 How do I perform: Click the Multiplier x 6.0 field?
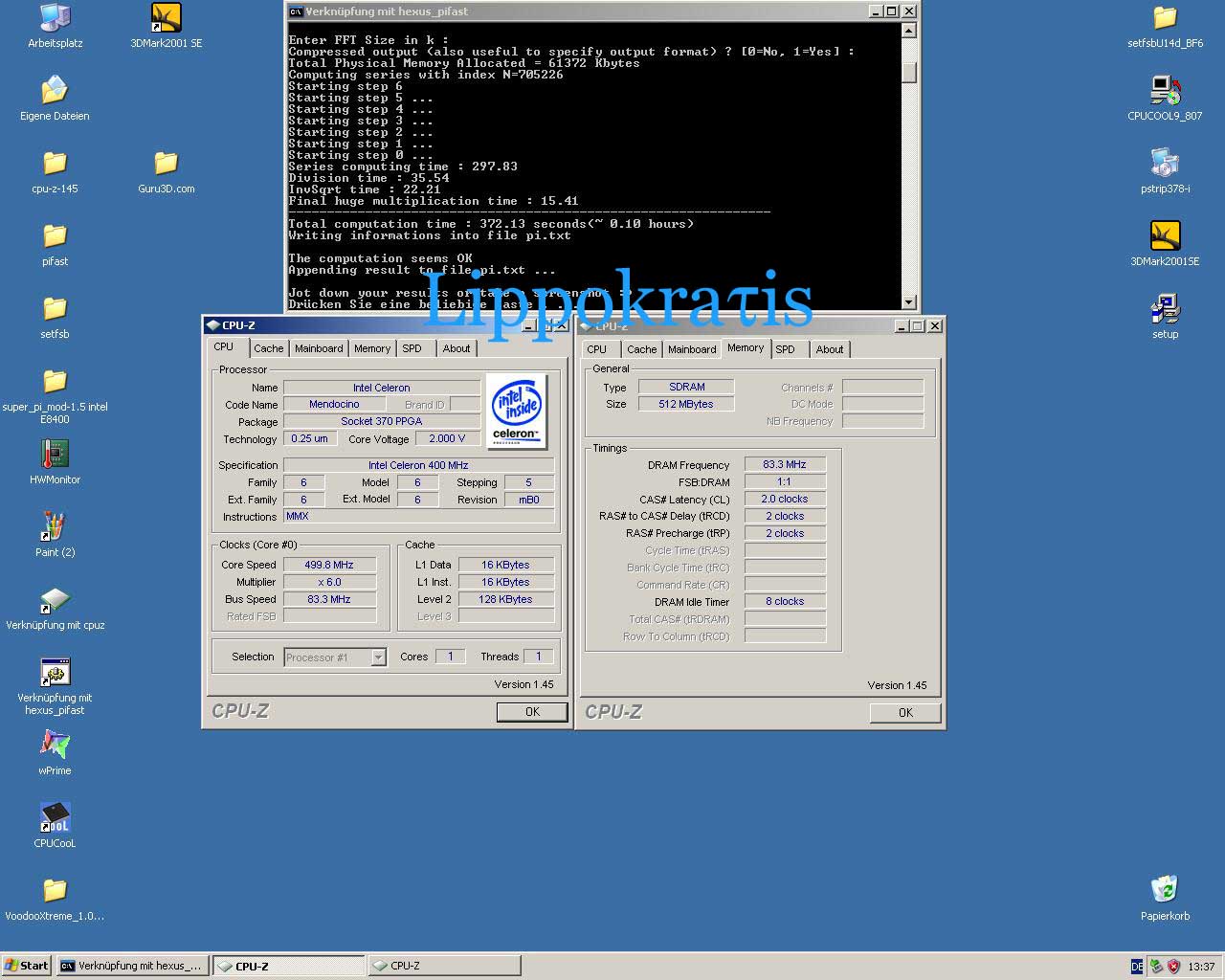329,582
